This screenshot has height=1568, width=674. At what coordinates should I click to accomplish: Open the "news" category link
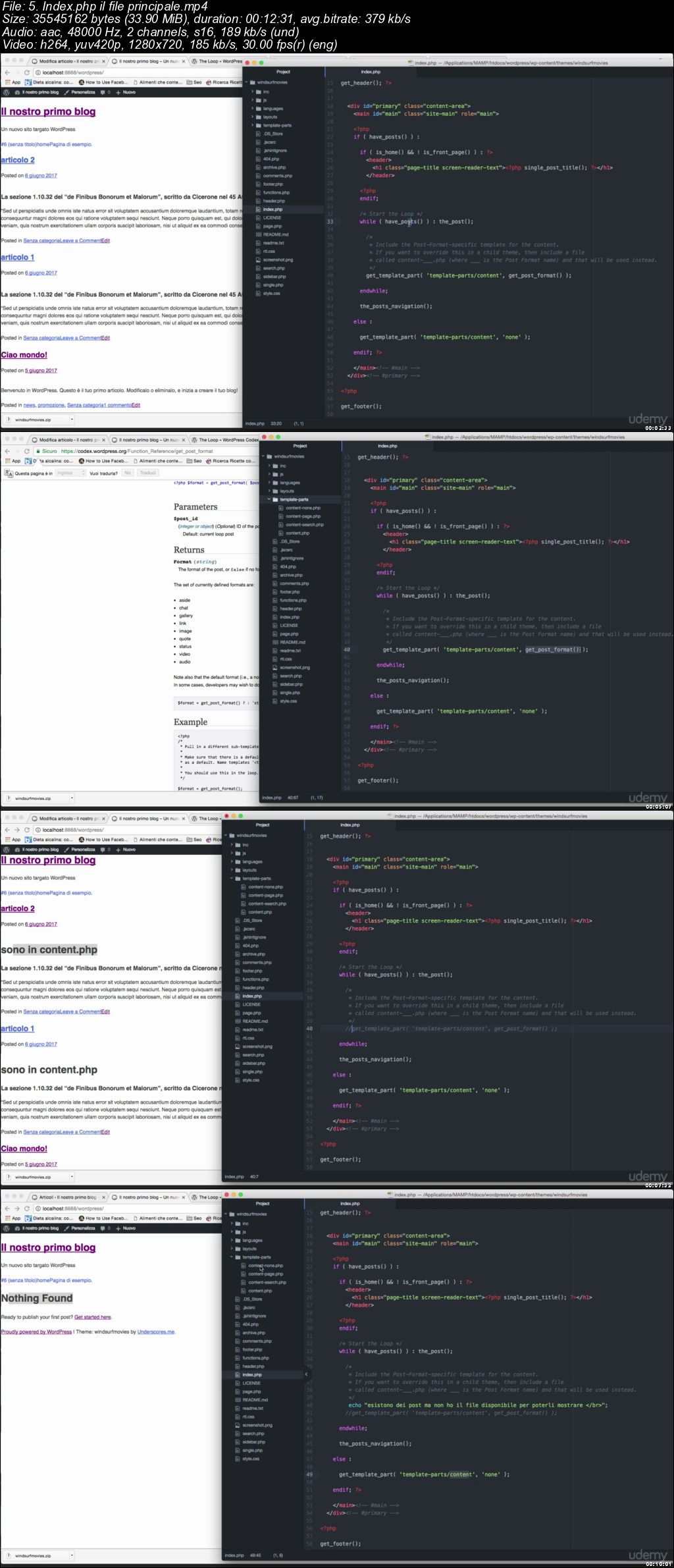[29, 405]
